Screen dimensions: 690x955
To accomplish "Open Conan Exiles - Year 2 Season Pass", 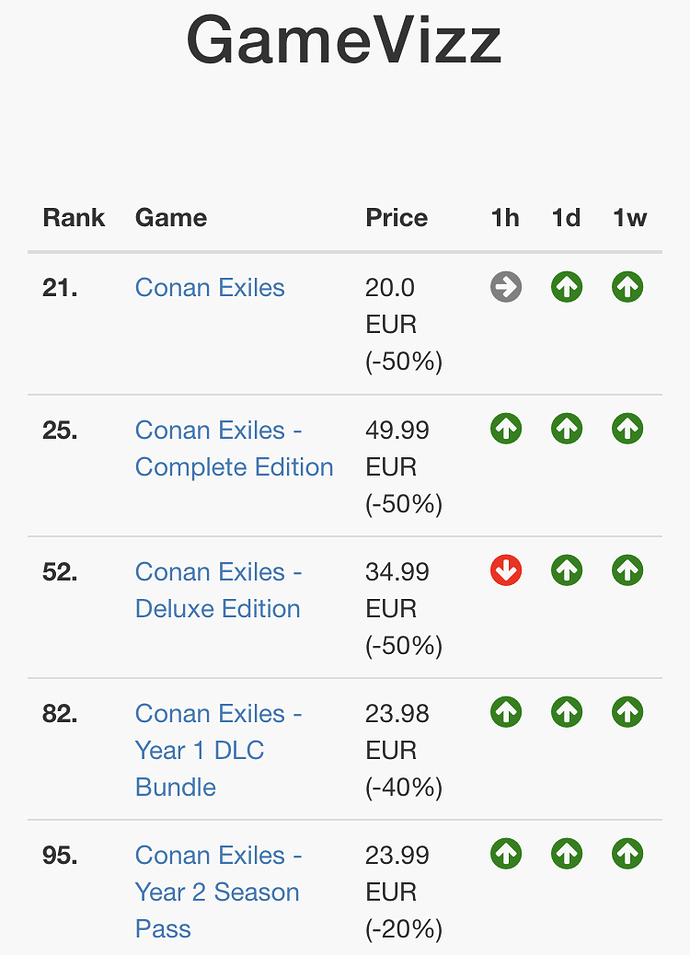I will [x=218, y=892].
